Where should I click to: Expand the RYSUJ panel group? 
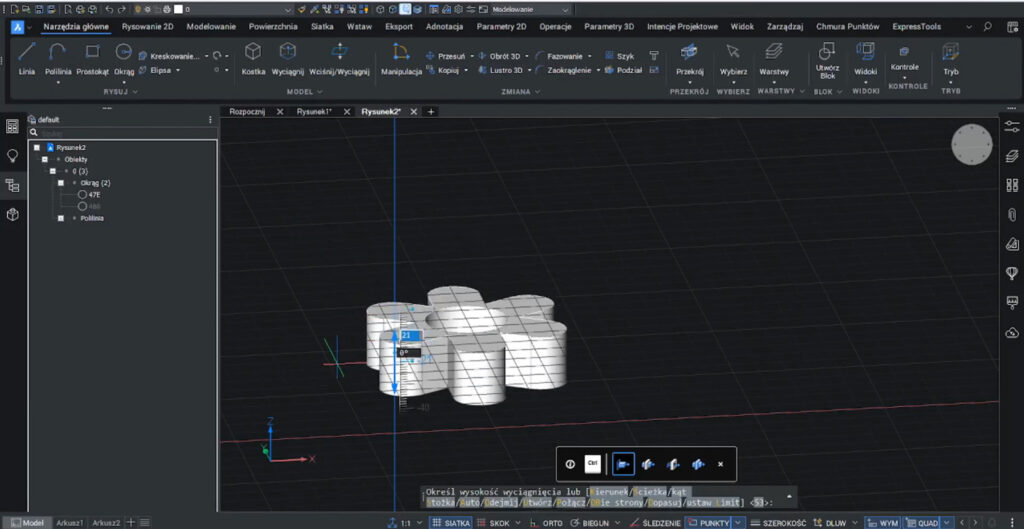point(121,92)
